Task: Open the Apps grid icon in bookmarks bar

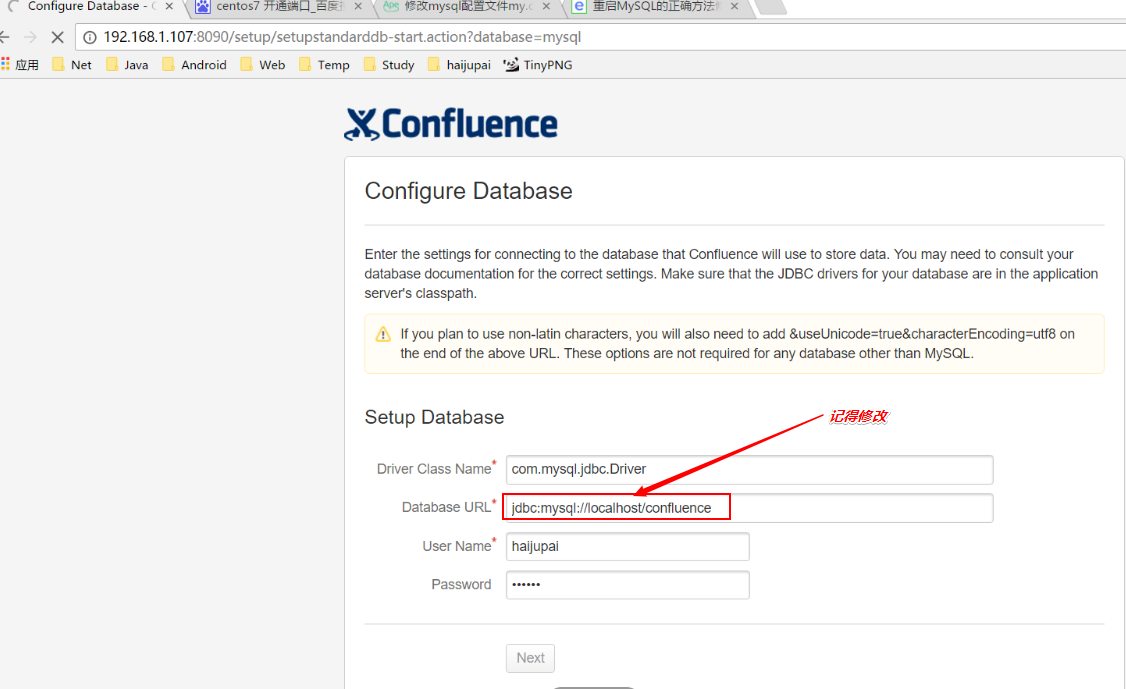Action: (6, 65)
